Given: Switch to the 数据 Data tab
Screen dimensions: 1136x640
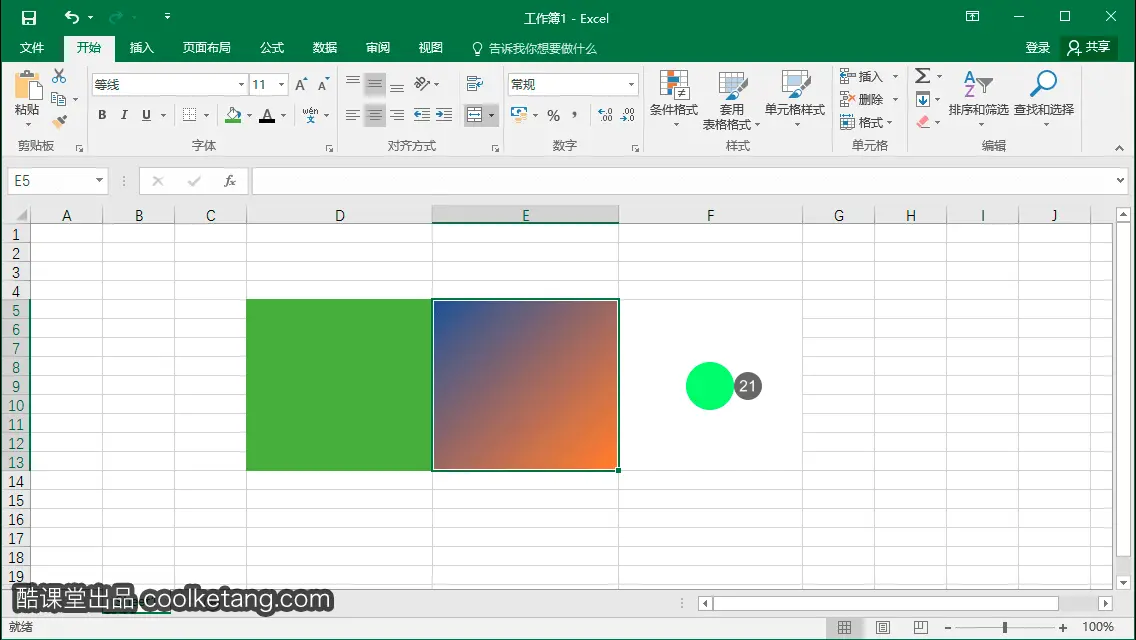Looking at the screenshot, I should point(325,48).
